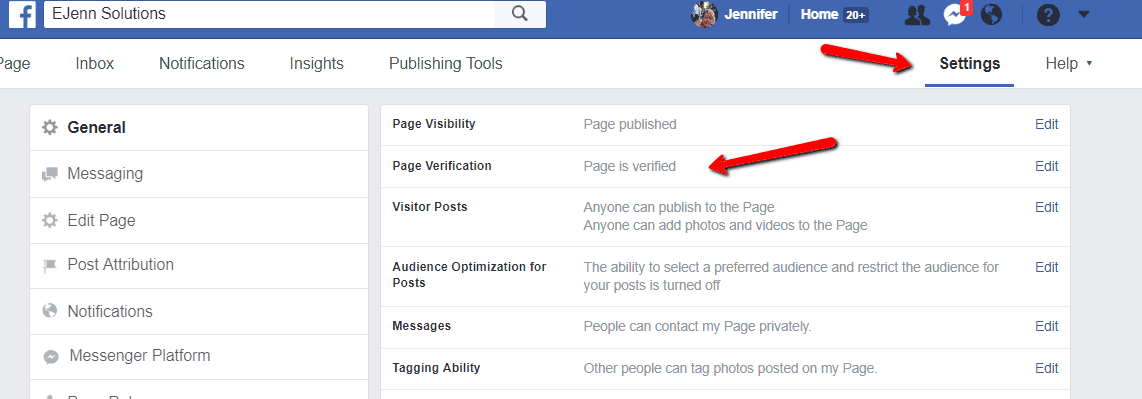Screen dimensions: 1142x399
Task: Open Messenger chat icon
Action: pyautogui.click(x=954, y=15)
